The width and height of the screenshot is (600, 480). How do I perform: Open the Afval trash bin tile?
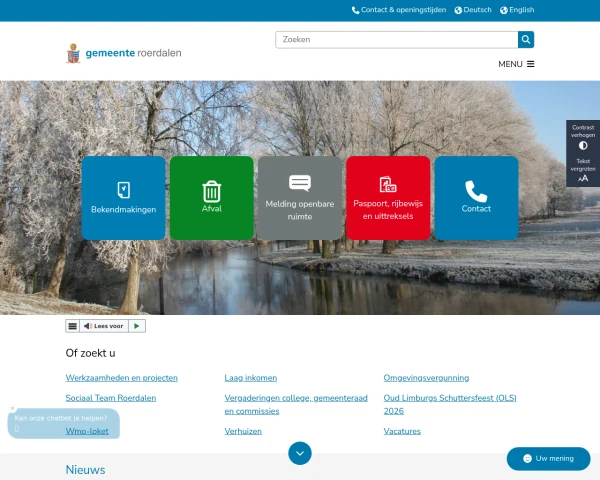point(212,198)
